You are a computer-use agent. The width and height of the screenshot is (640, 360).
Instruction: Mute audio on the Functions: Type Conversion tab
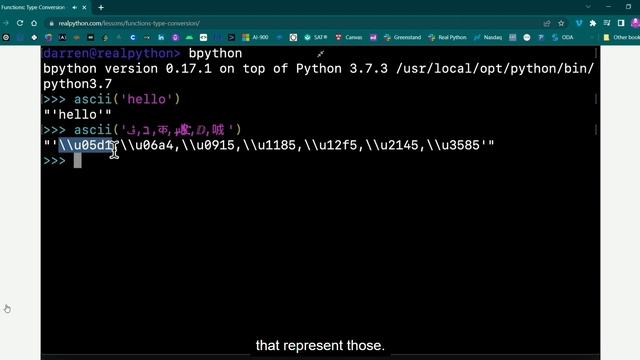(74, 7)
